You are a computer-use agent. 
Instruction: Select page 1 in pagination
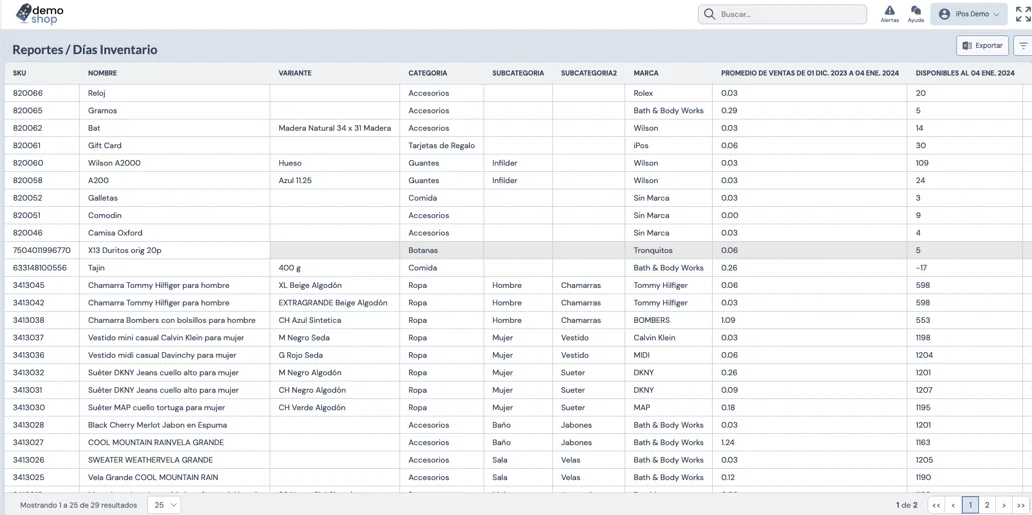(970, 505)
